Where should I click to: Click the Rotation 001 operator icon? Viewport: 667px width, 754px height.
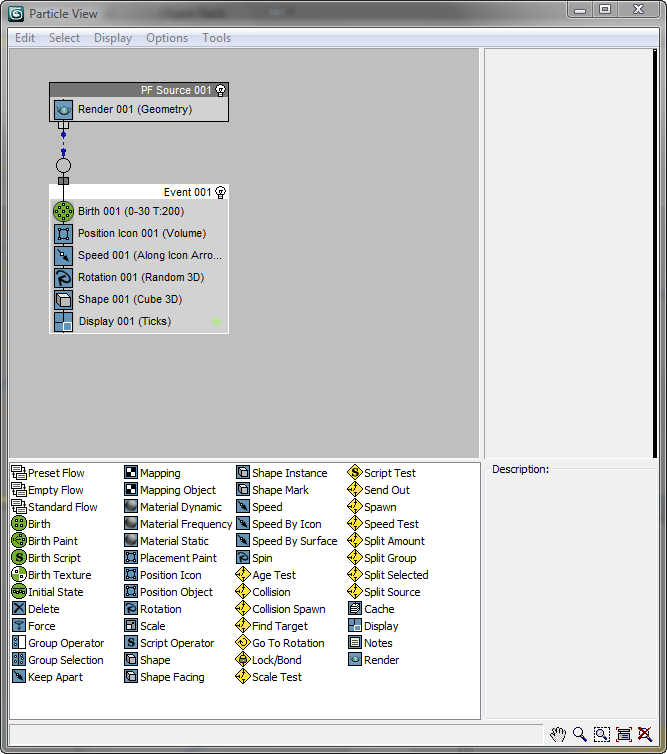point(63,277)
